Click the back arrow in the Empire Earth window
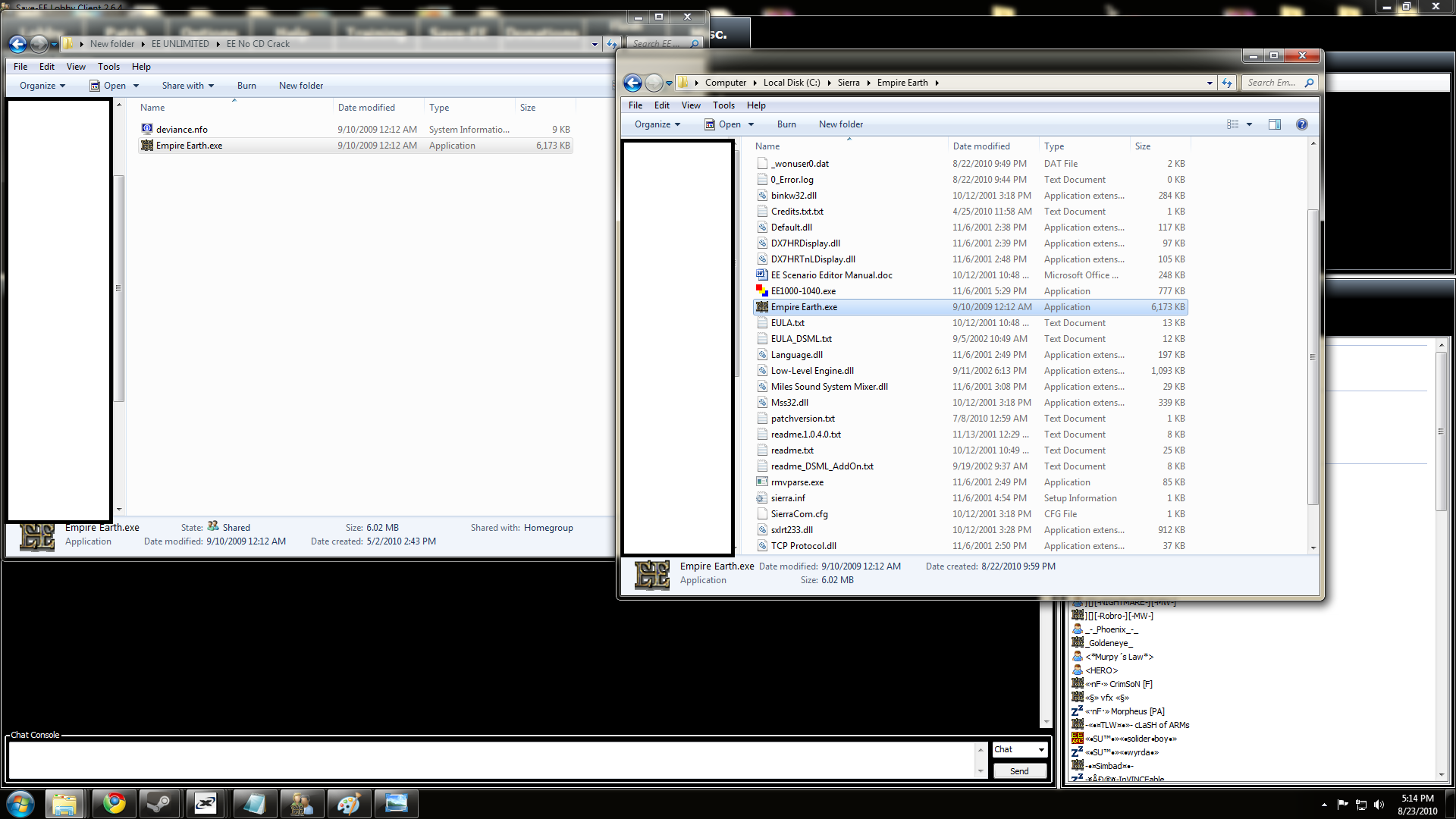Viewport: 1456px width, 819px height. (x=632, y=83)
